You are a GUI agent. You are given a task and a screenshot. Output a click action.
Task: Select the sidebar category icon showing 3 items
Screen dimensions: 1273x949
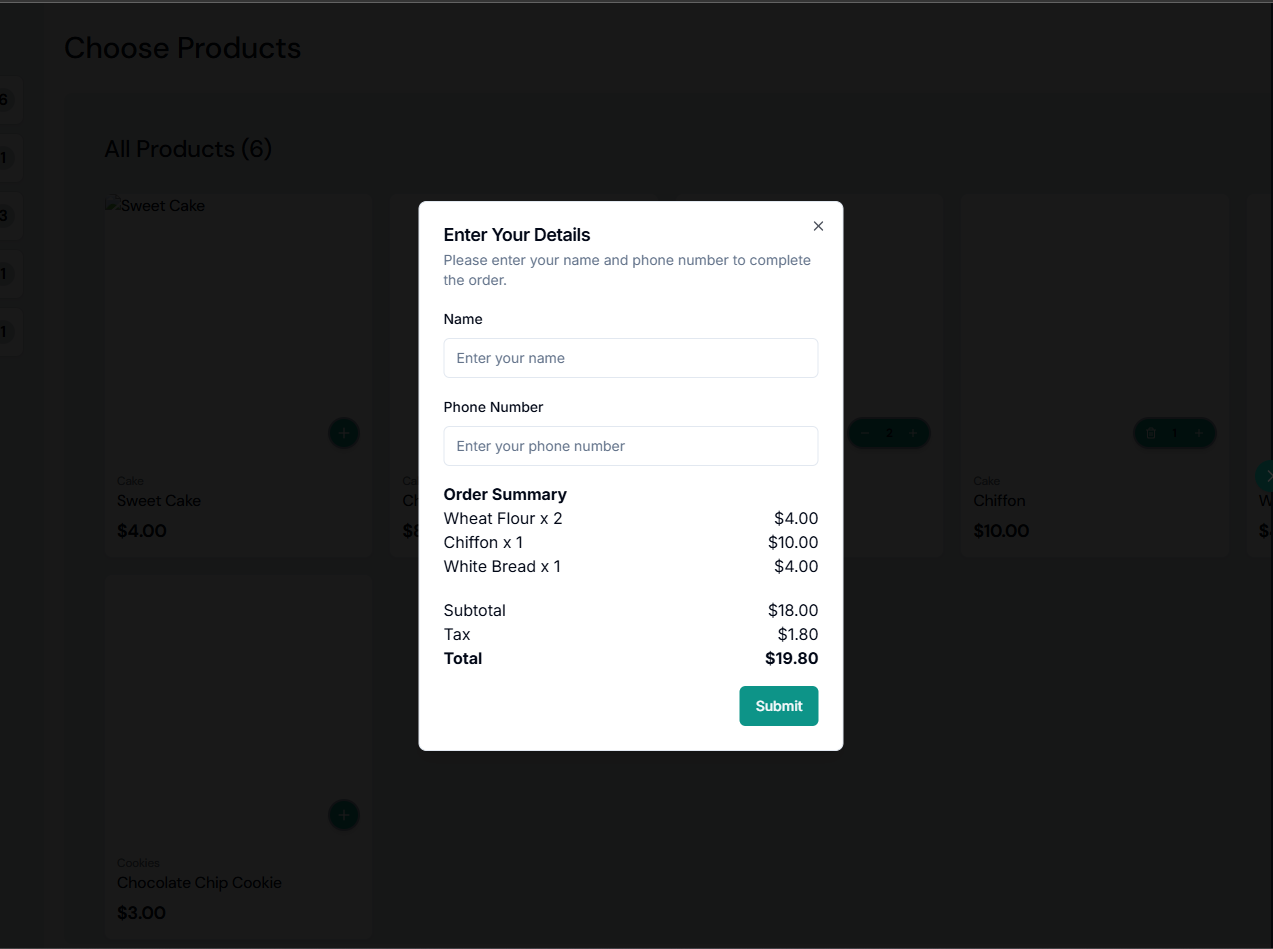point(8,216)
